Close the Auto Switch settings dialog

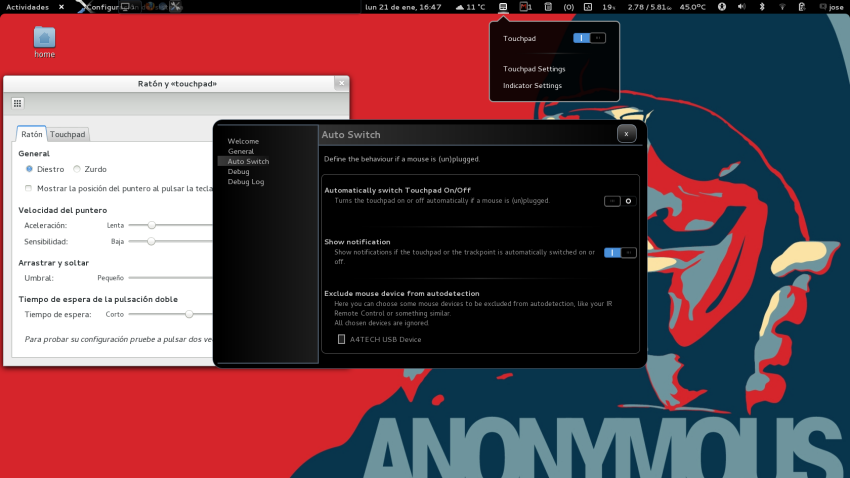pos(626,134)
